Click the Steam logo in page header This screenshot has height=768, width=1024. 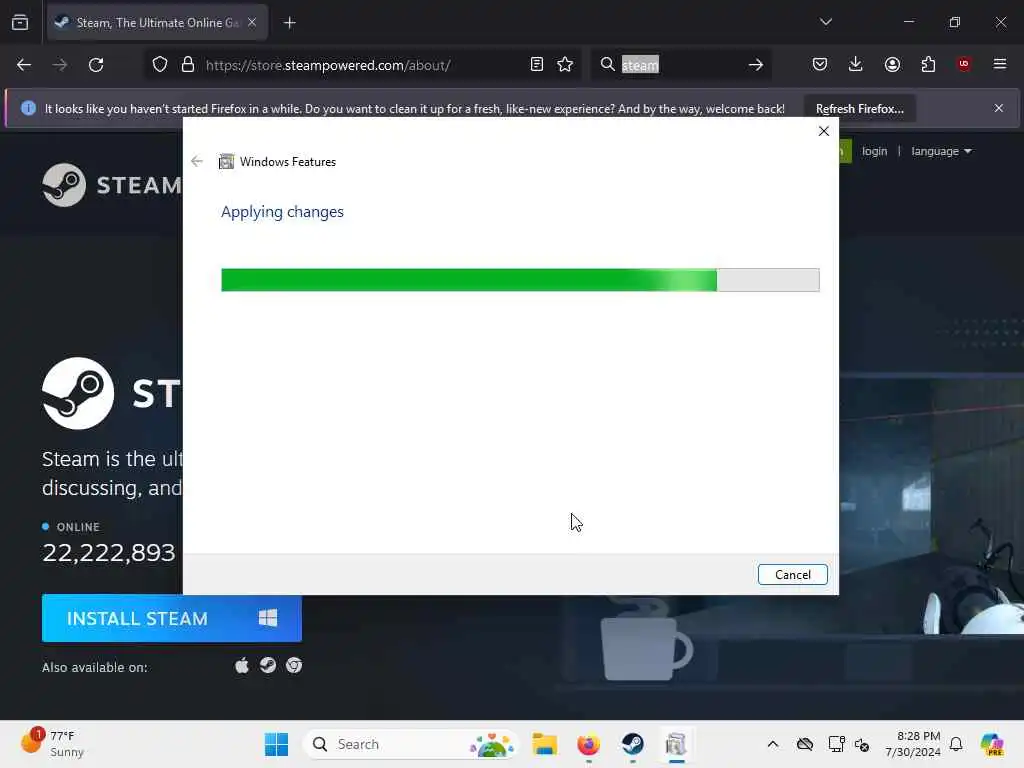(x=112, y=185)
